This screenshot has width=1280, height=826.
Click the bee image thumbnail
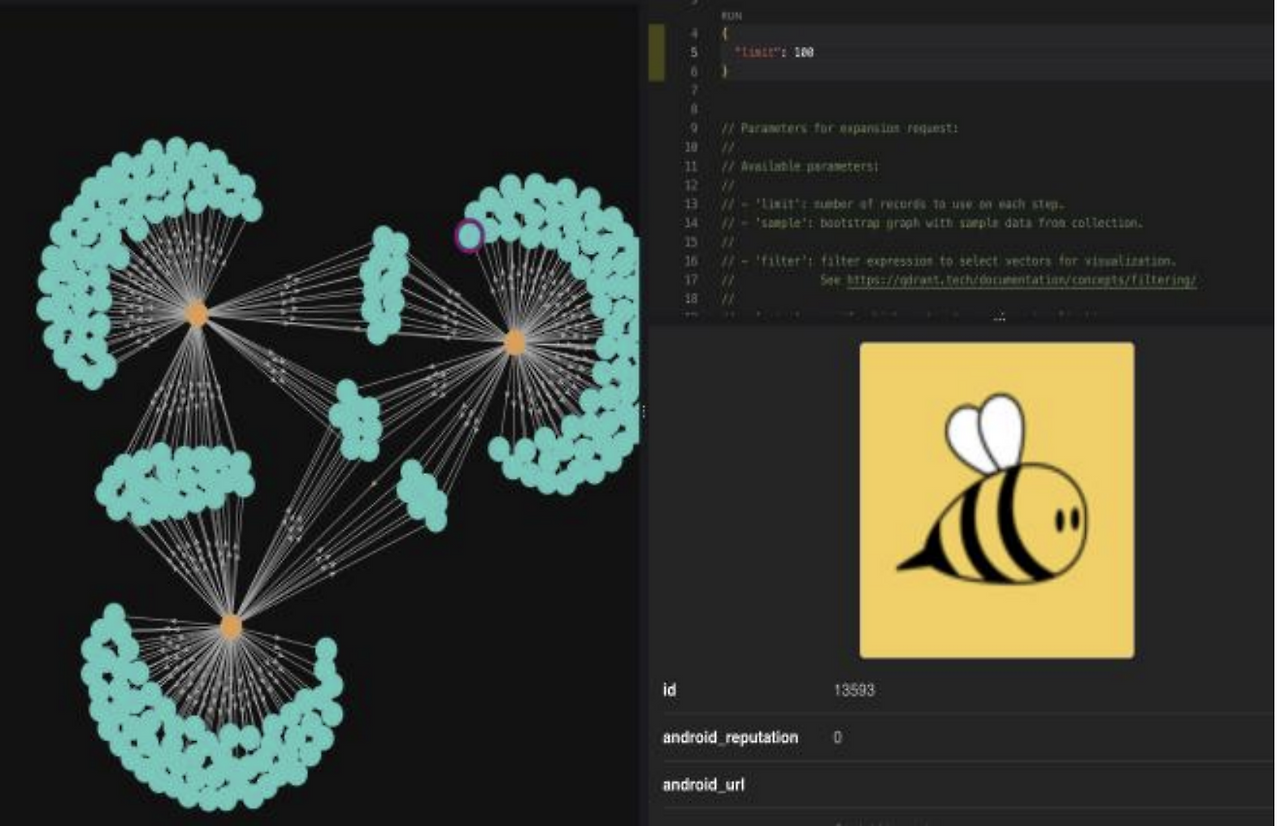coord(997,500)
